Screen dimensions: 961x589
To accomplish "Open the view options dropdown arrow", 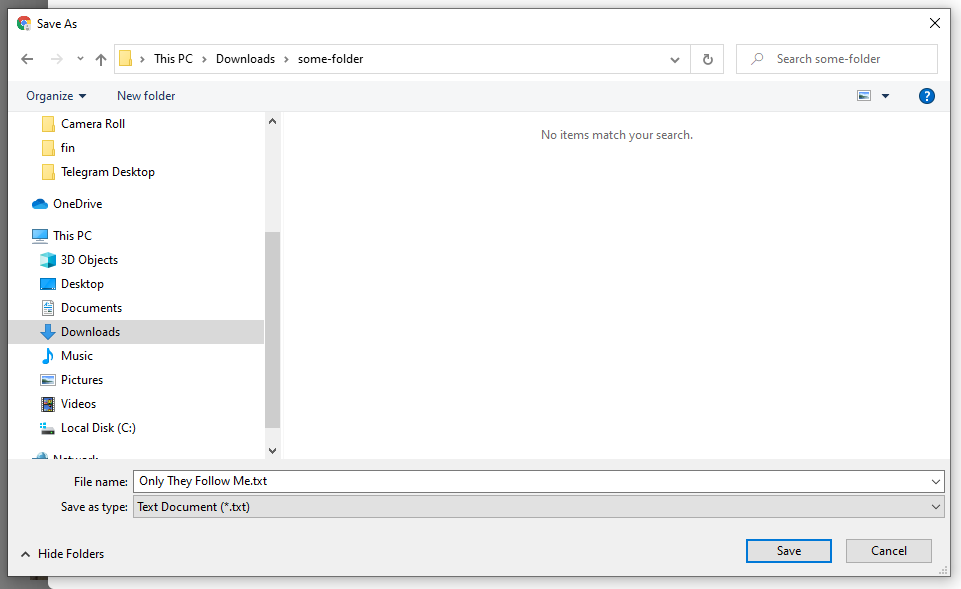I will pyautogui.click(x=885, y=96).
